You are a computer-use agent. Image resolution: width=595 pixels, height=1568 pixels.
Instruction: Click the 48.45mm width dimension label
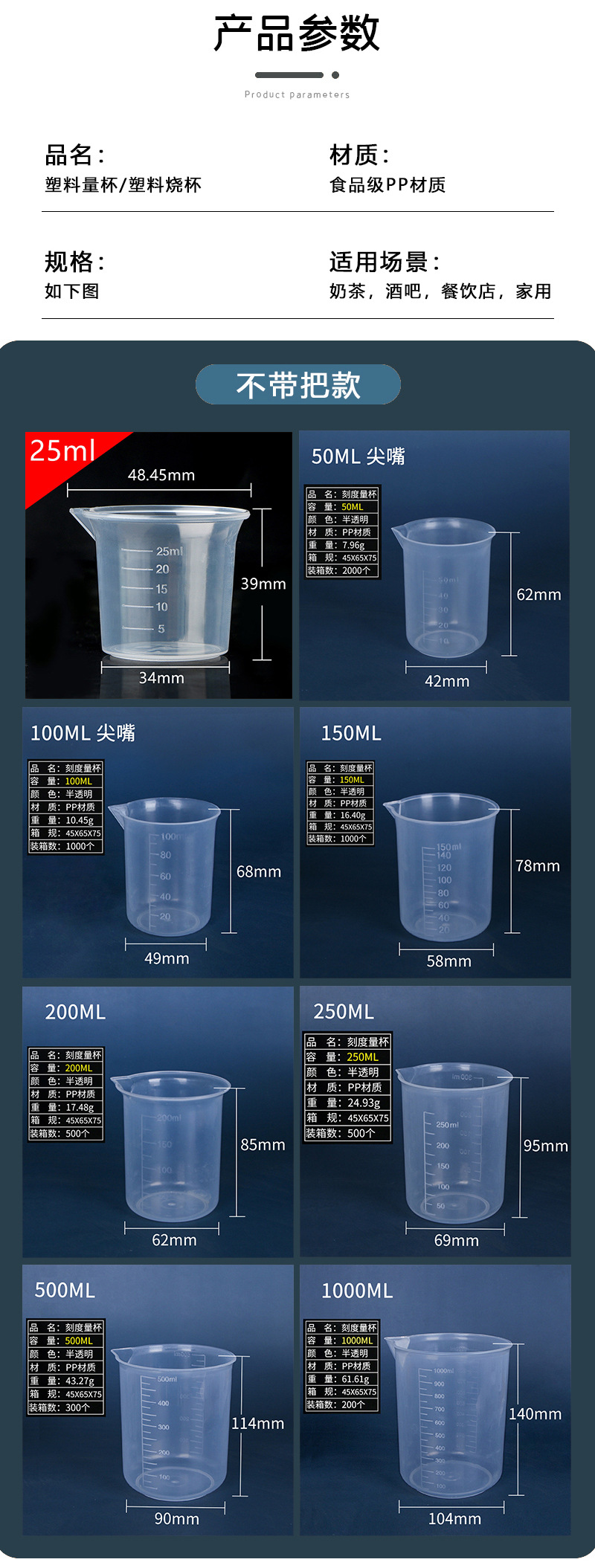[161, 475]
